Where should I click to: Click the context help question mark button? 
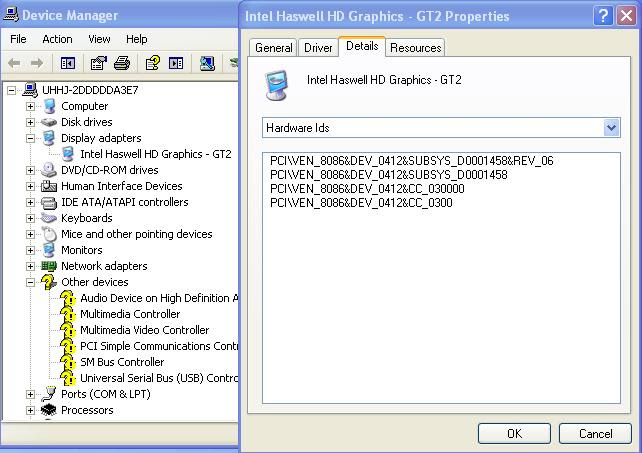pyautogui.click(x=603, y=16)
